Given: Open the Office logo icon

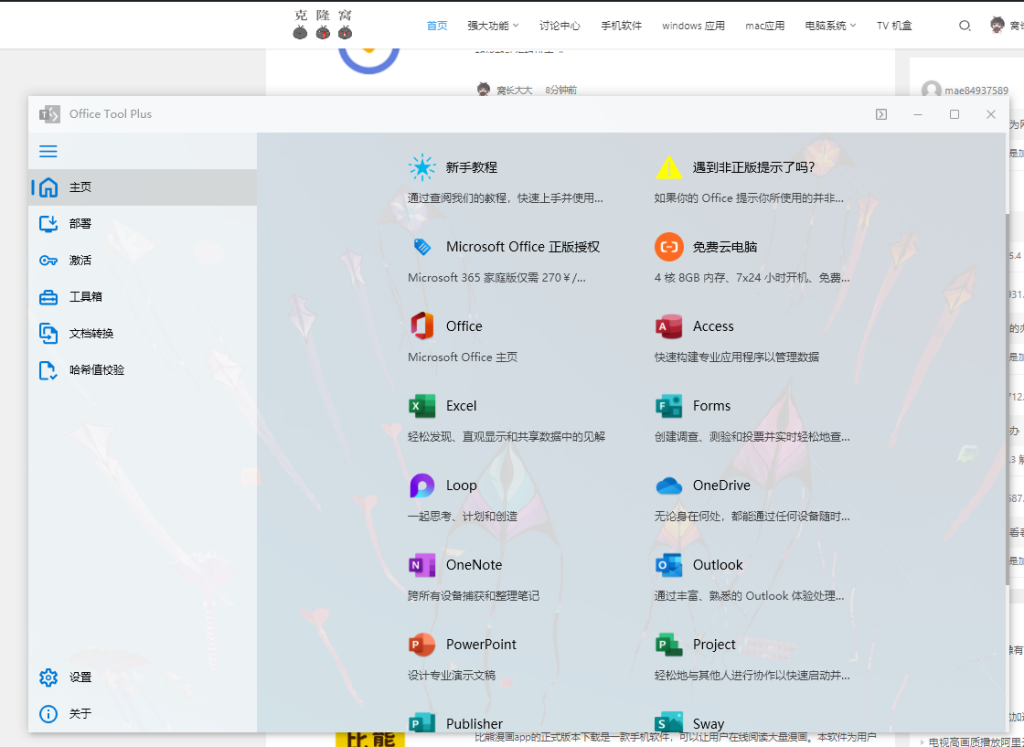Looking at the screenshot, I should [422, 326].
